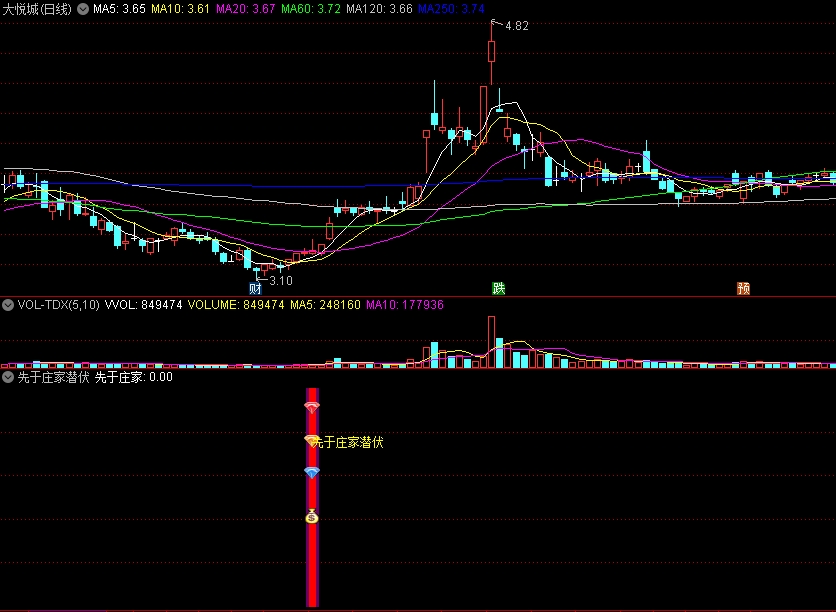Open the VOL-TDX indicator dropdown arrow
Image resolution: width=836 pixels, height=612 pixels.
[x=8, y=305]
